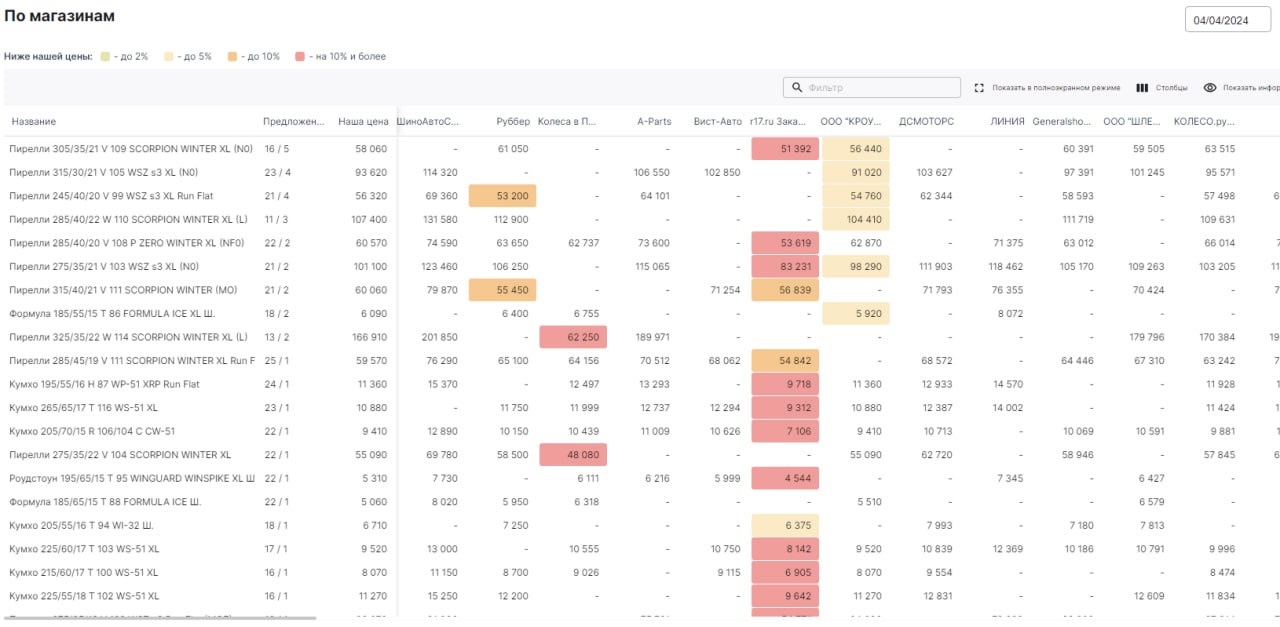Viewport: 1280px width, 627px height.
Task: Open row Кумхо 195/55/16 H 87 WP-51 XRP Run Flat
Action: click(104, 384)
